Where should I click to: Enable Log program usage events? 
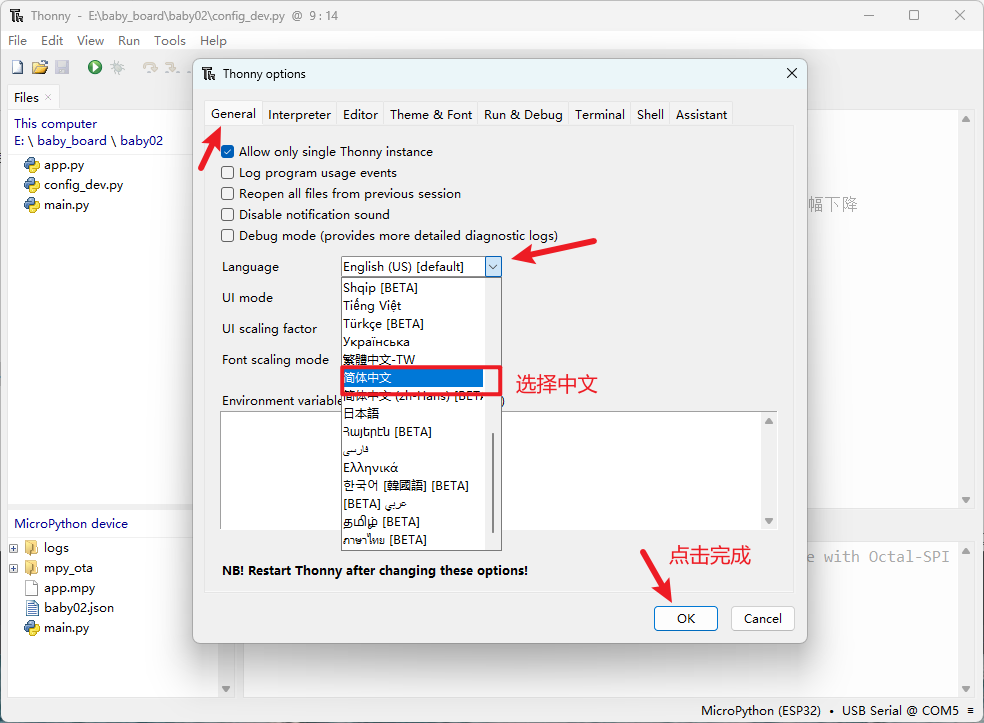(228, 173)
